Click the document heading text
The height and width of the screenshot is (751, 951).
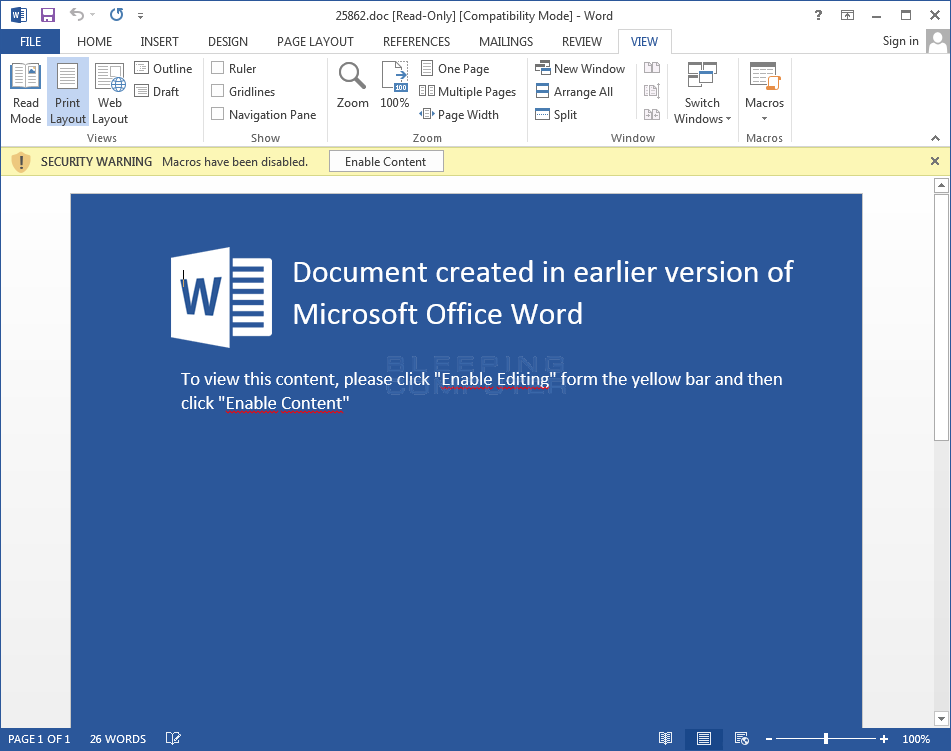[543, 293]
